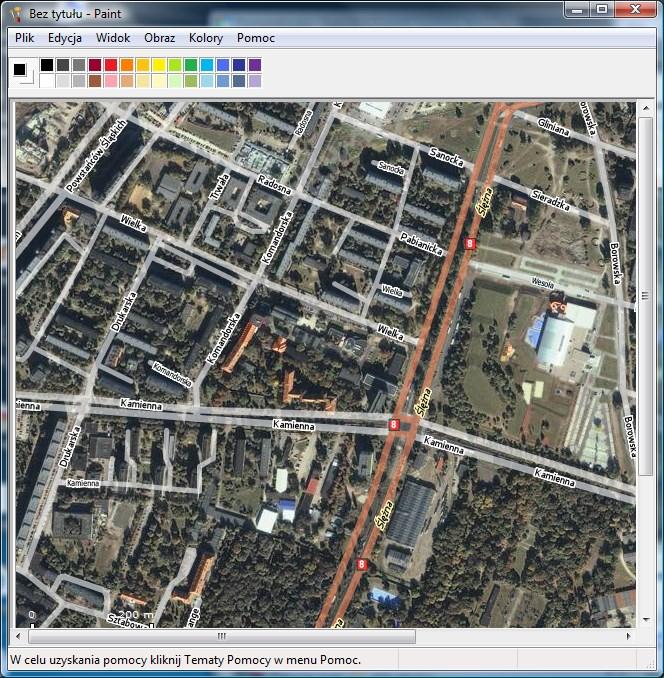Image resolution: width=664 pixels, height=678 pixels.
Task: Select the tan light-orange swatch
Action: (127, 80)
